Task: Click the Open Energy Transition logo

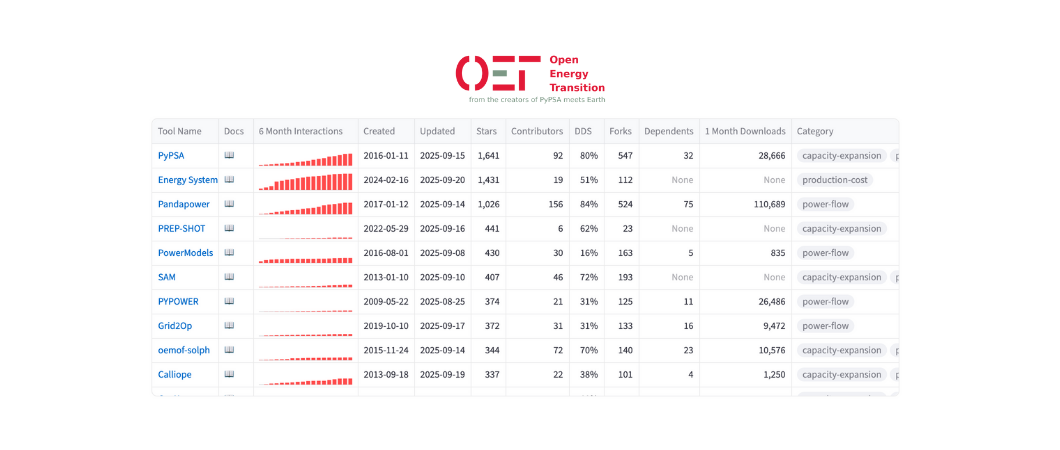Action: 530,75
